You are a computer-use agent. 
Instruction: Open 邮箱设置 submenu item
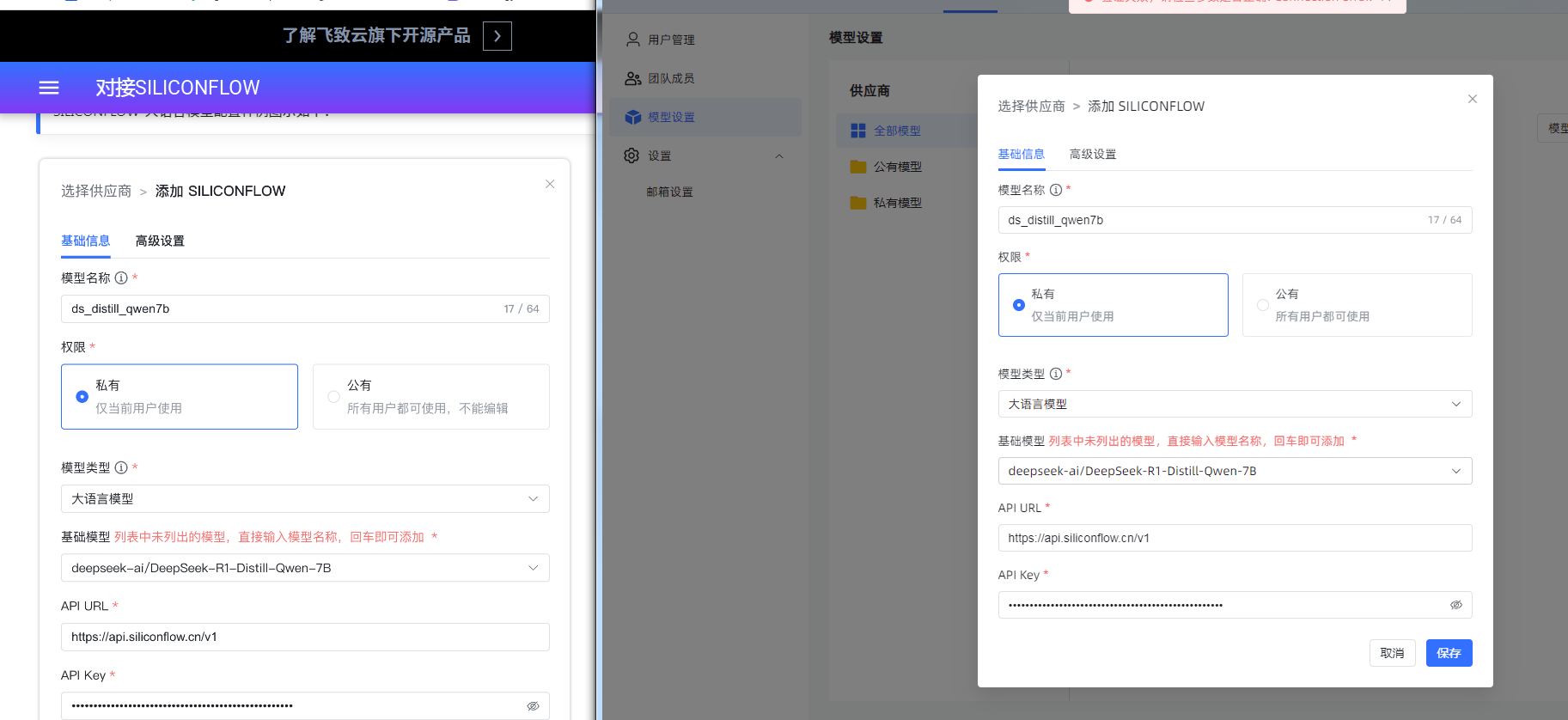pyautogui.click(x=670, y=192)
